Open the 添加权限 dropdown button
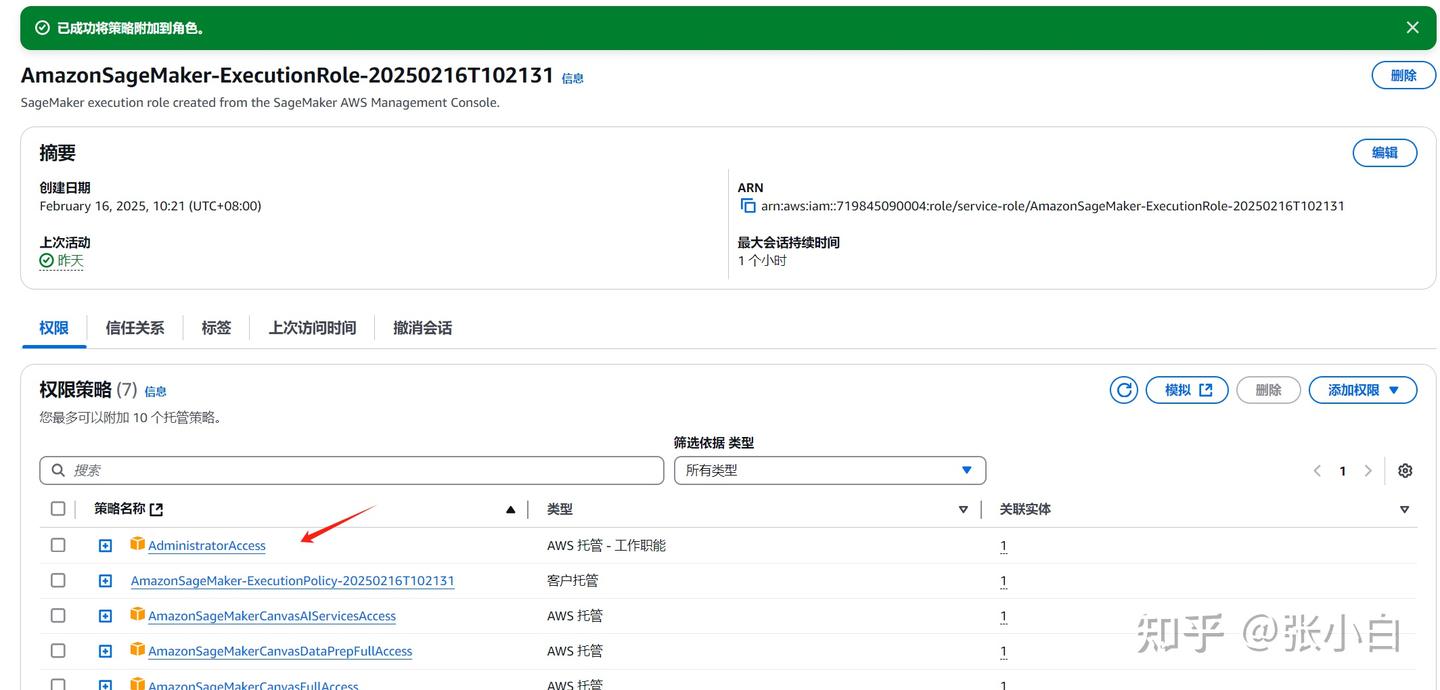The width and height of the screenshot is (1440, 690). click(x=1362, y=390)
